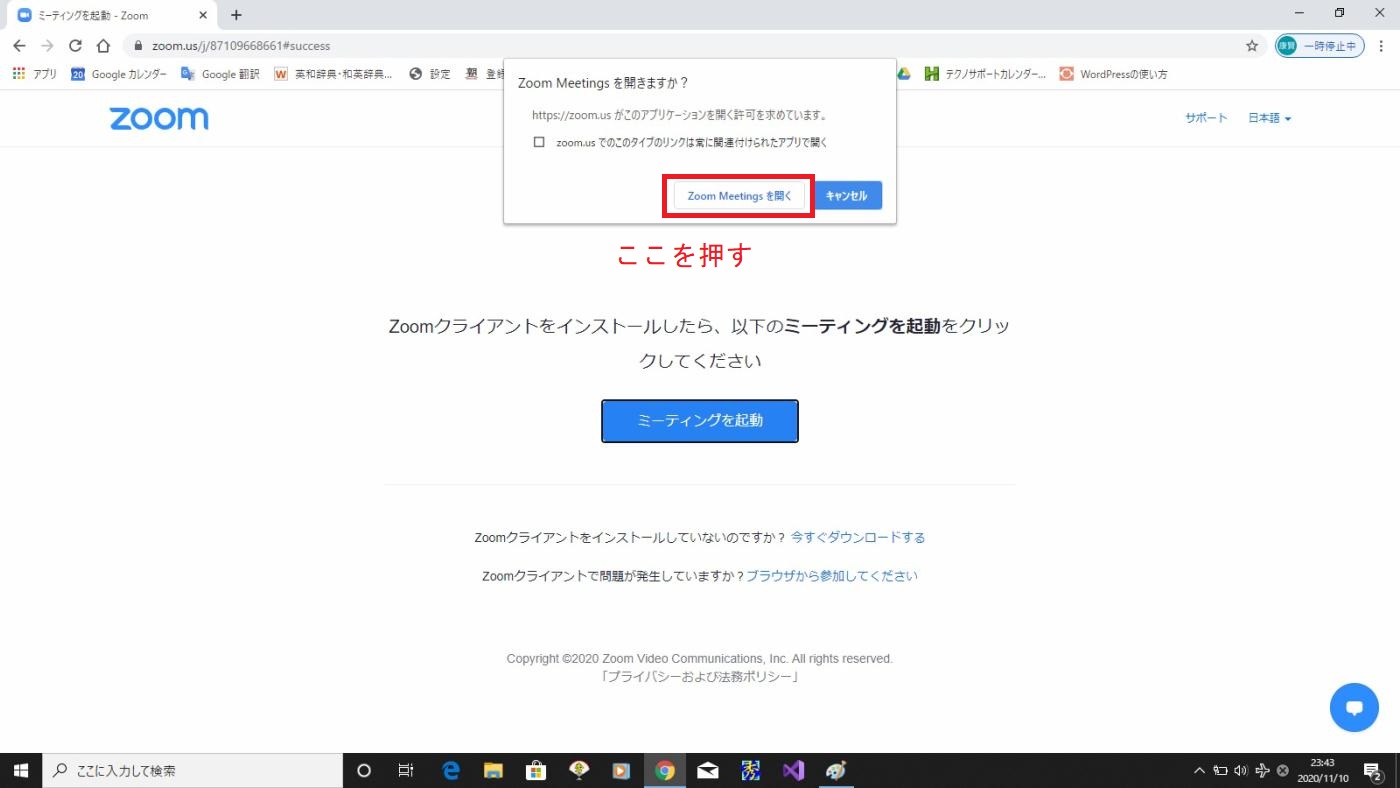Go back with the browser back arrow

pos(19,46)
